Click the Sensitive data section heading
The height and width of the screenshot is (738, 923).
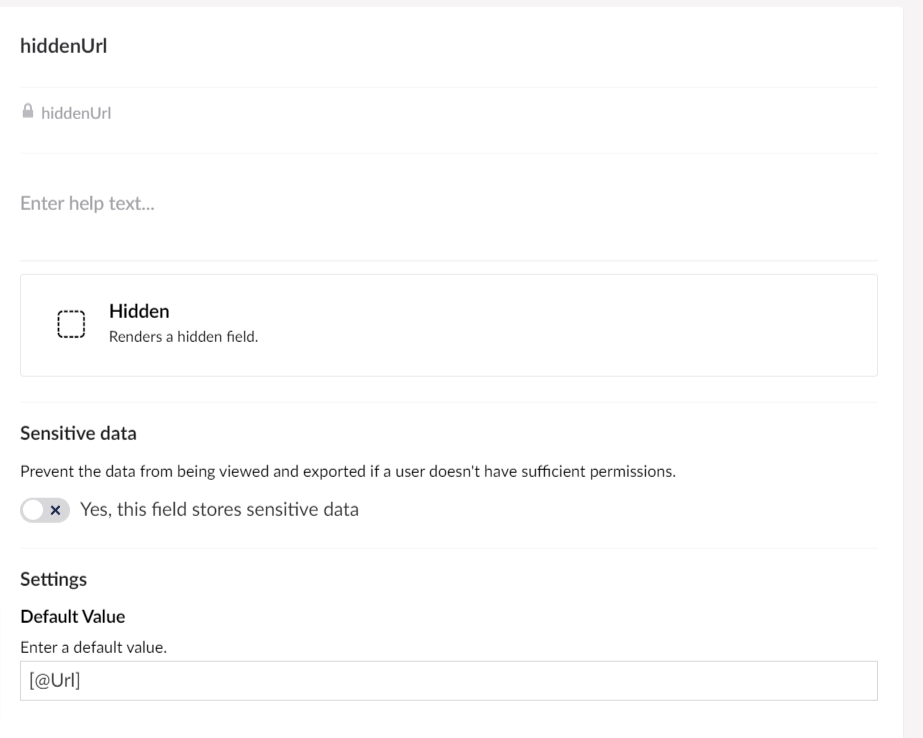point(78,433)
